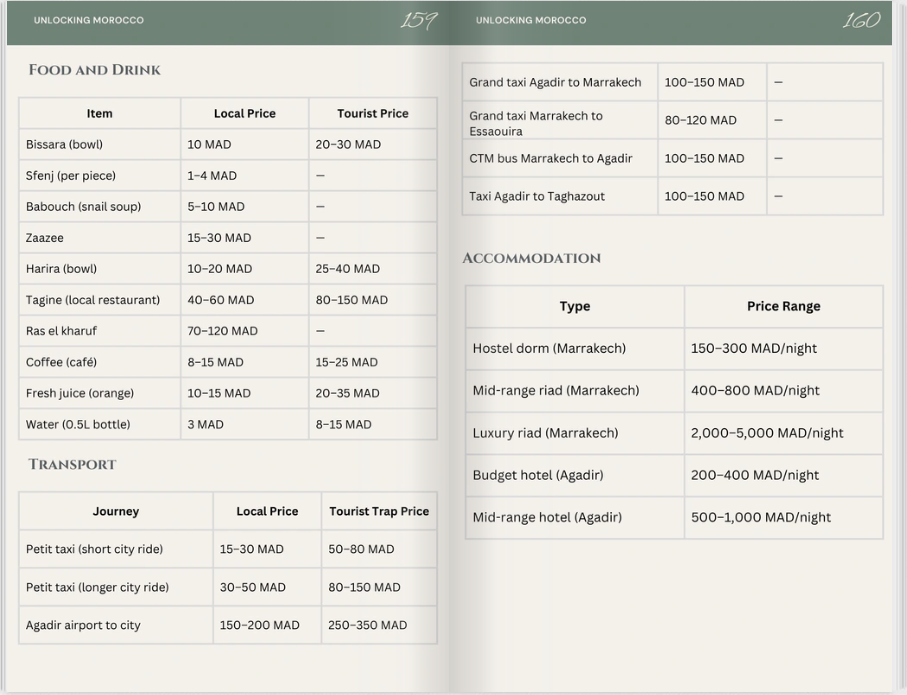Viewport: 907px width, 695px height.
Task: Select 'Hostel dorm (Marrakech)' row
Action: click(549, 348)
